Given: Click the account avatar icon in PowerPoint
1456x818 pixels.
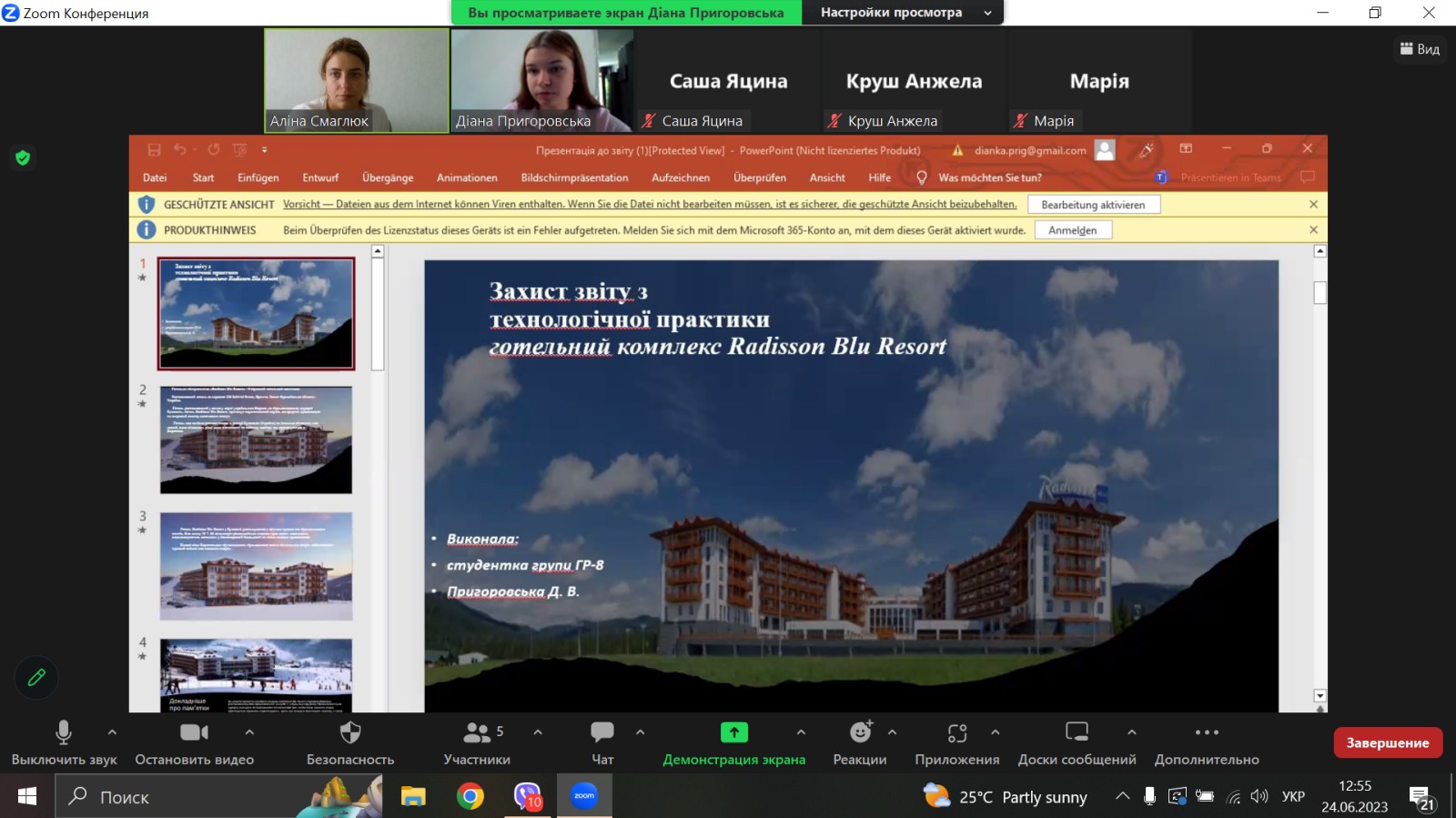Looking at the screenshot, I should click(1105, 150).
